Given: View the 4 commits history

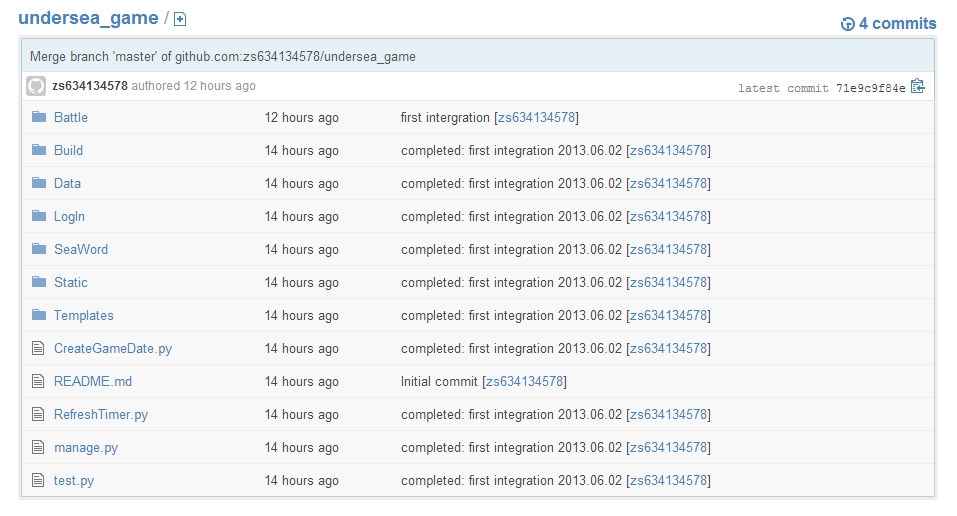Looking at the screenshot, I should pyautogui.click(x=897, y=24).
